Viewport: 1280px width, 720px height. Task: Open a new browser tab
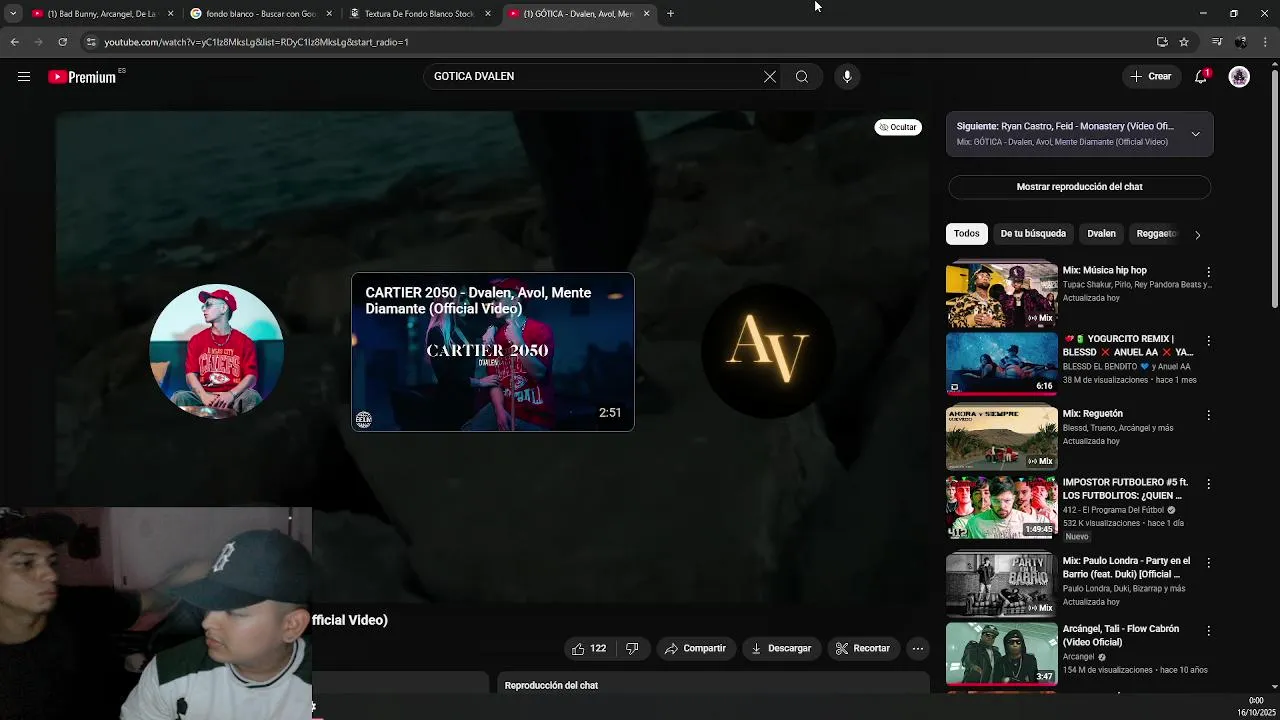pyautogui.click(x=670, y=14)
